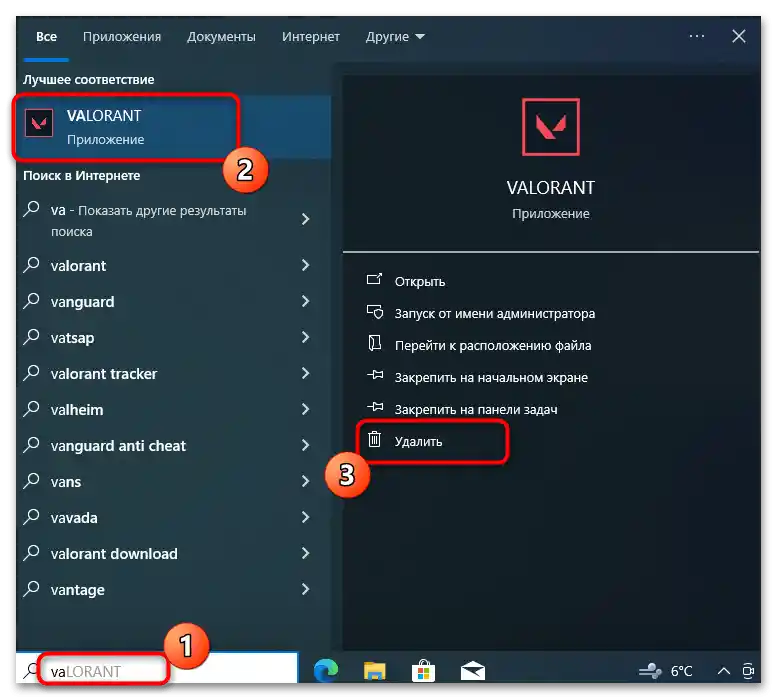Expand the vanguard anti cheat arrow
777x699 pixels.
tap(306, 445)
